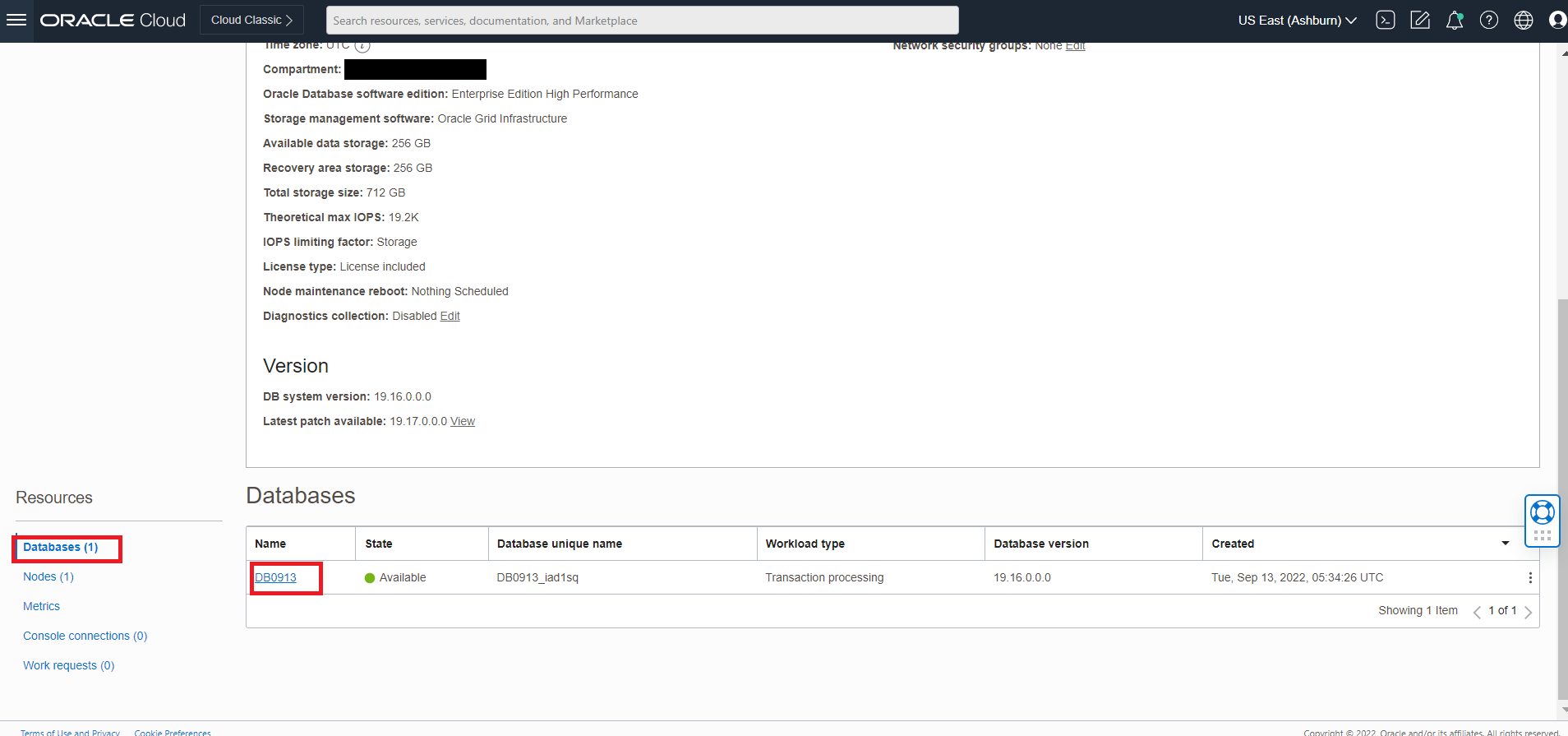Click the time zone info icon
The height and width of the screenshot is (736, 1568).
[362, 45]
